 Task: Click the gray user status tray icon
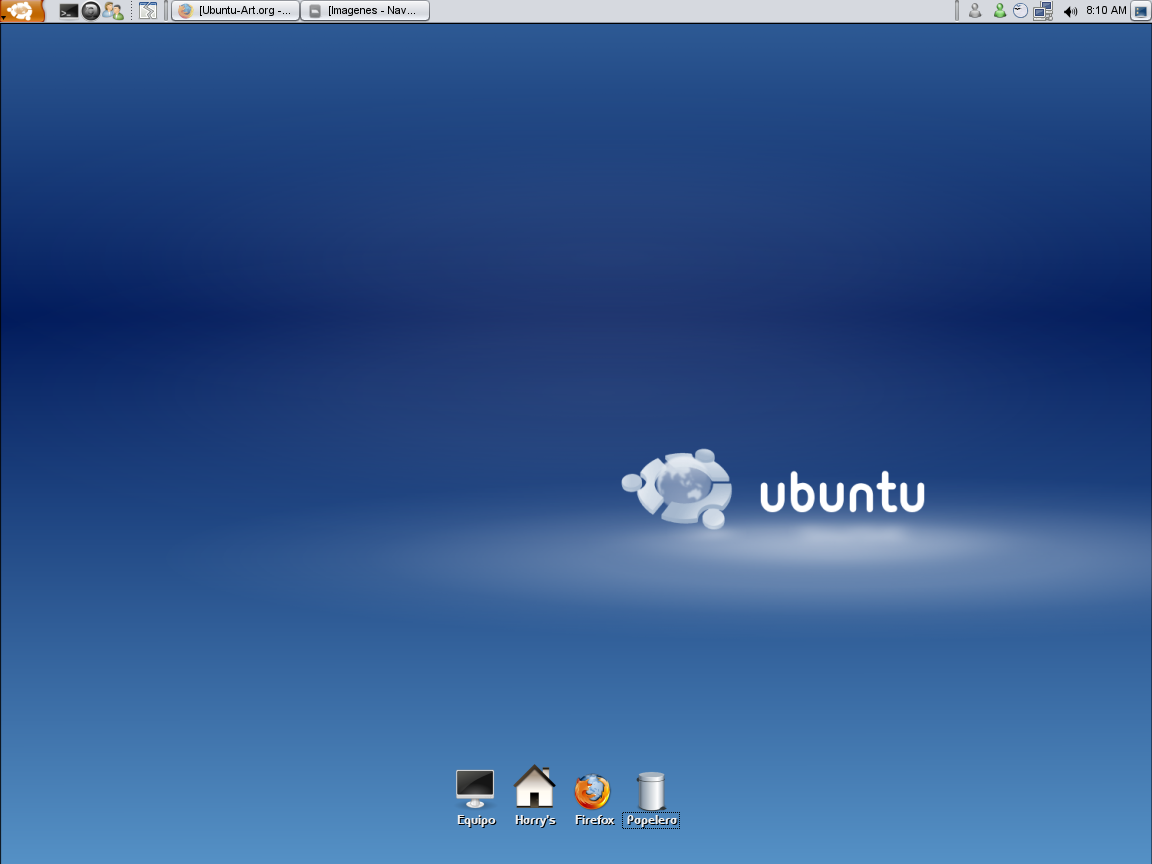(975, 11)
